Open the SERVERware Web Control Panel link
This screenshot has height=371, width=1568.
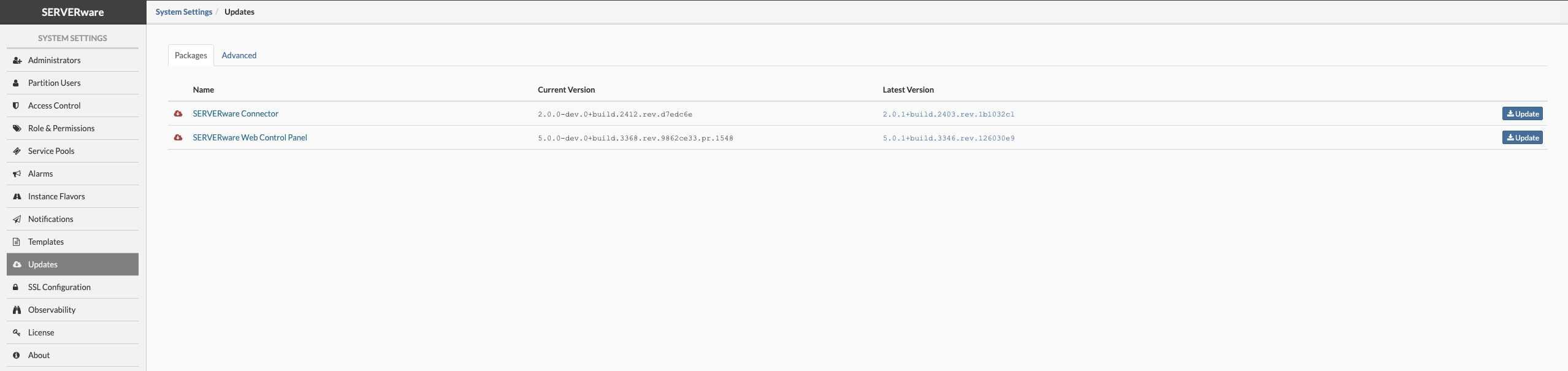point(250,137)
